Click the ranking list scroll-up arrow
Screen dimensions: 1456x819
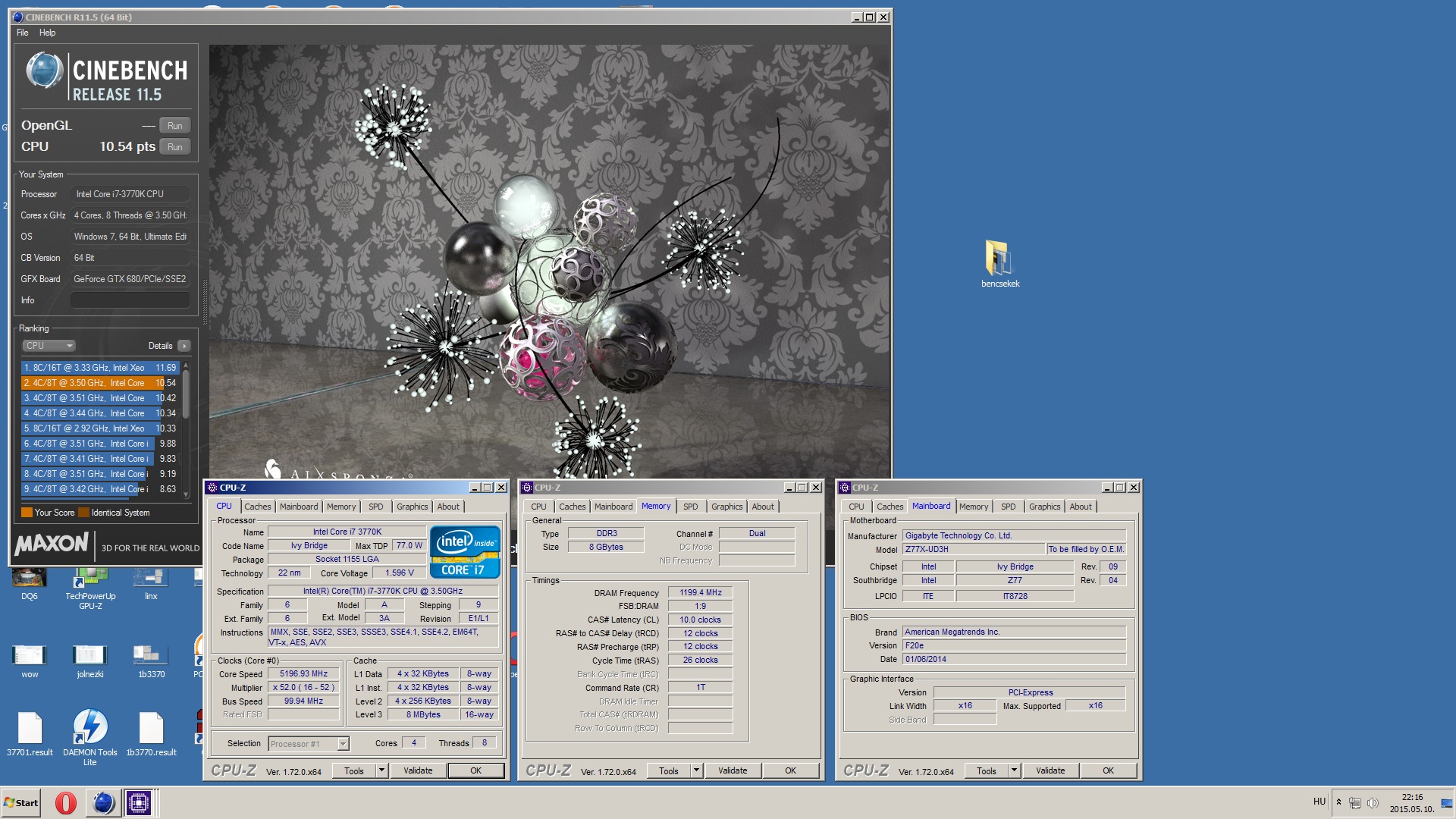pyautogui.click(x=186, y=366)
